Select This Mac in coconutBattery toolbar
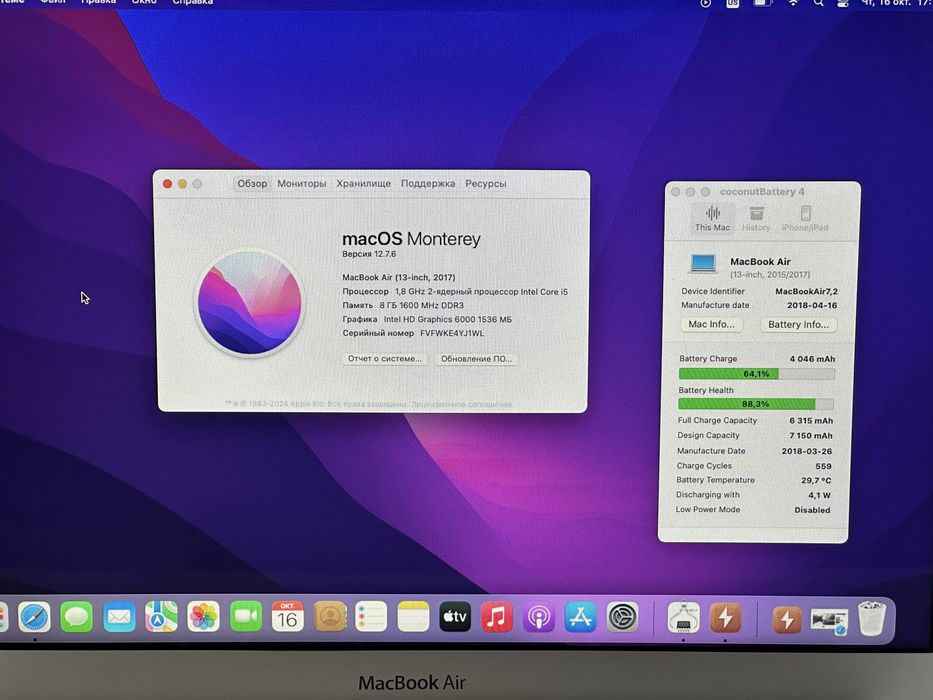 coord(712,218)
